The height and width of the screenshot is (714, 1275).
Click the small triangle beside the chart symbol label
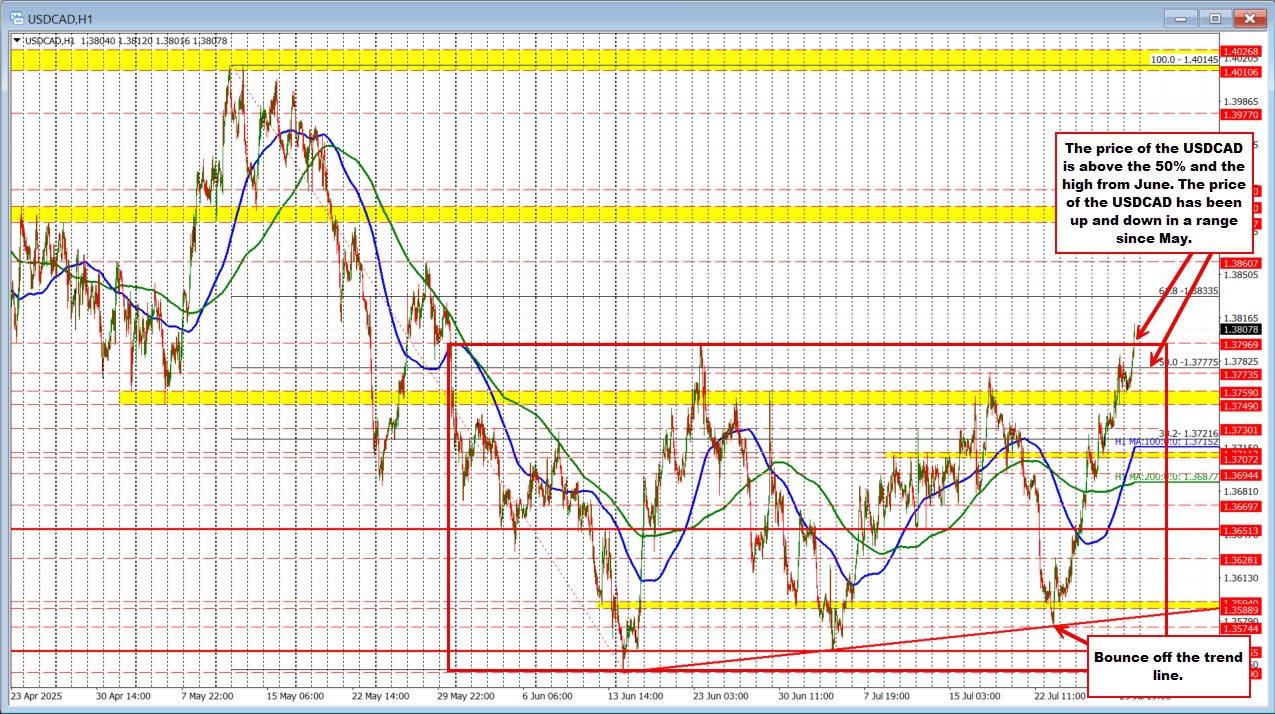[x=16, y=40]
